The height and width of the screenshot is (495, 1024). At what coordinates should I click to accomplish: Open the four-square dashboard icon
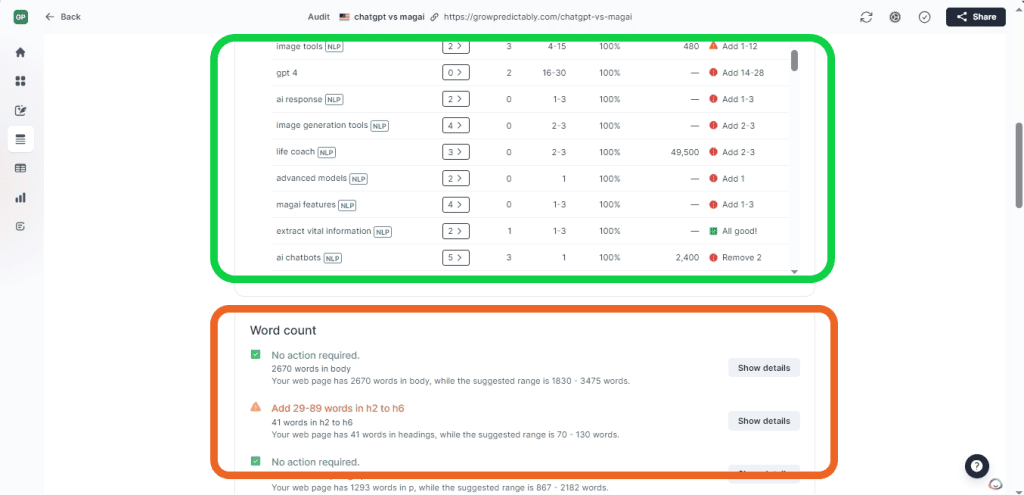pos(20,81)
